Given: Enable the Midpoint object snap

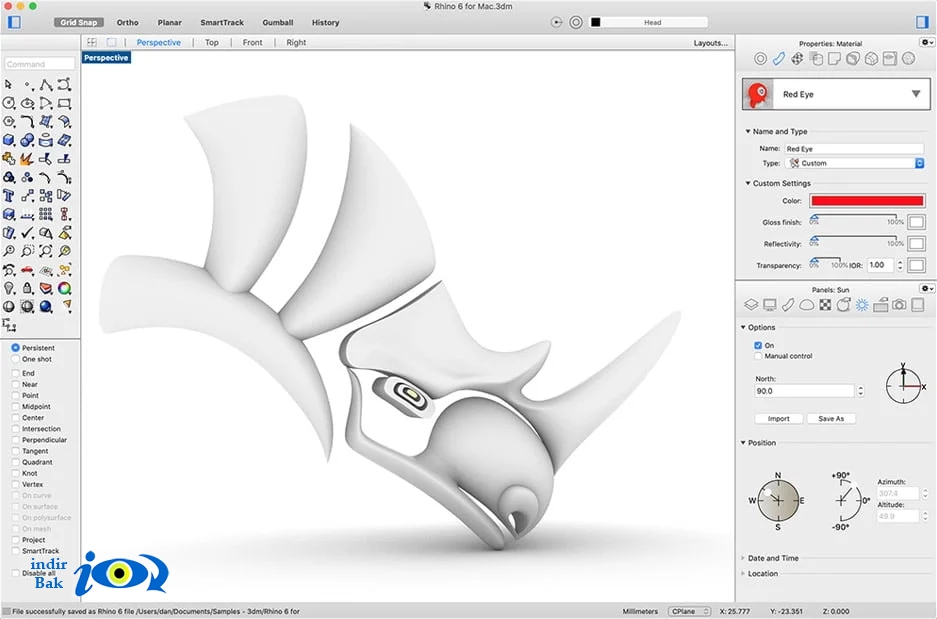Looking at the screenshot, I should 16,406.
